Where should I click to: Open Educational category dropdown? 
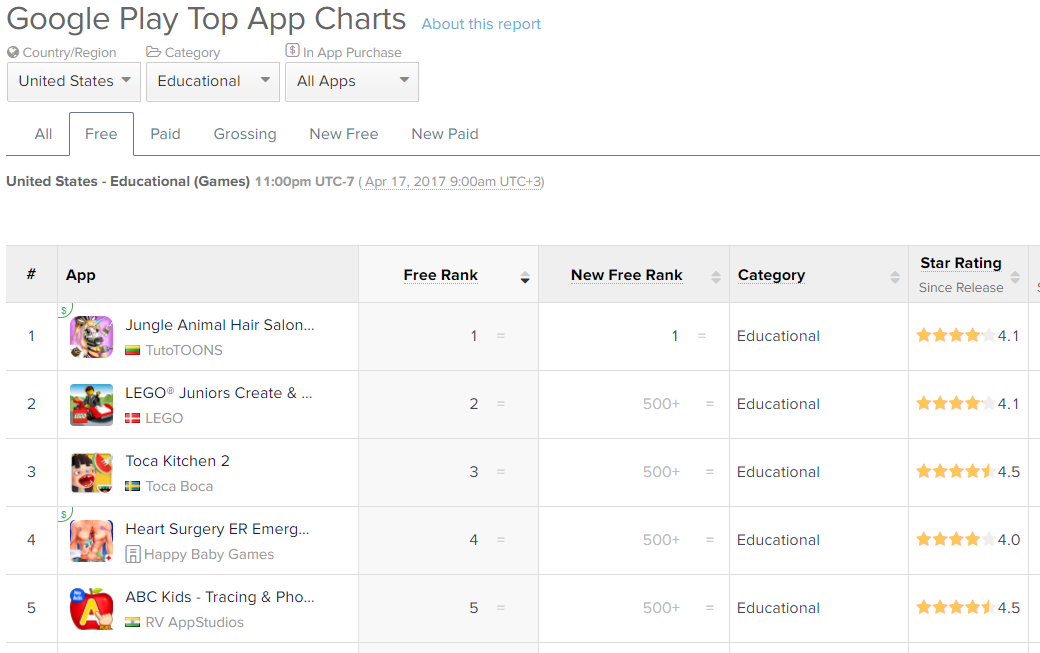click(213, 82)
